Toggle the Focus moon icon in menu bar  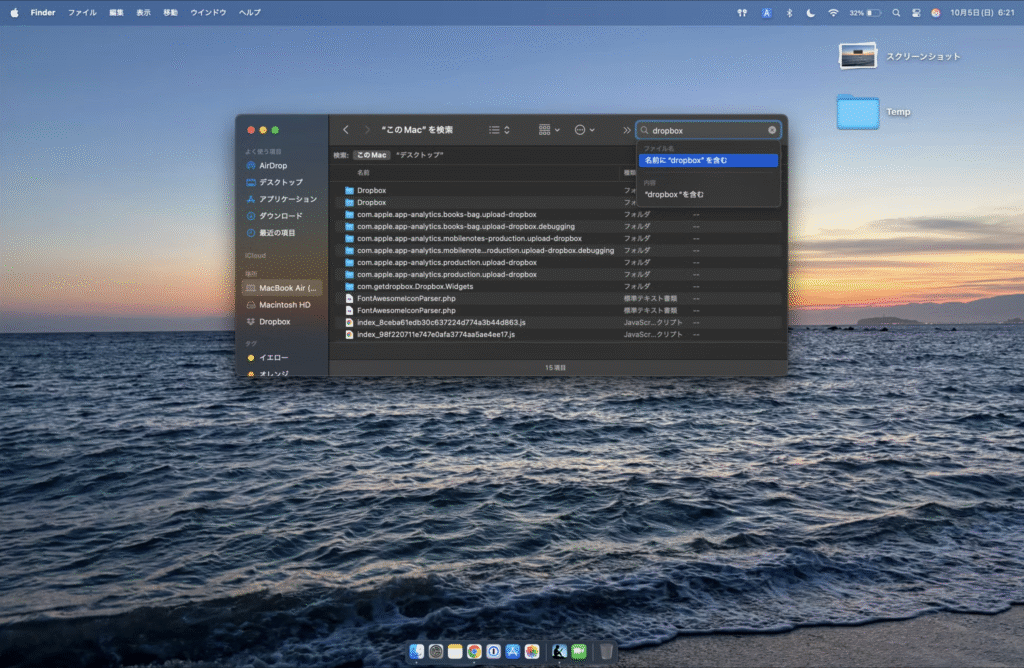(x=810, y=13)
